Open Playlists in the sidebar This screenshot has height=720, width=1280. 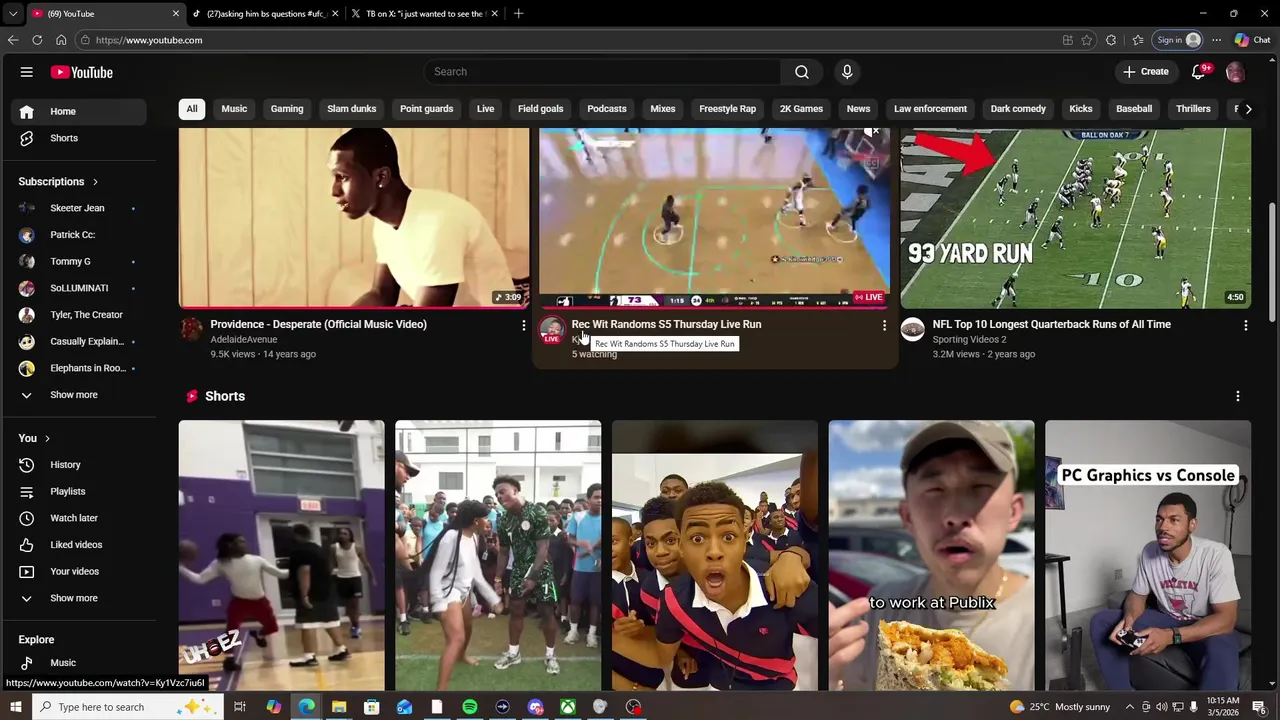[80, 491]
